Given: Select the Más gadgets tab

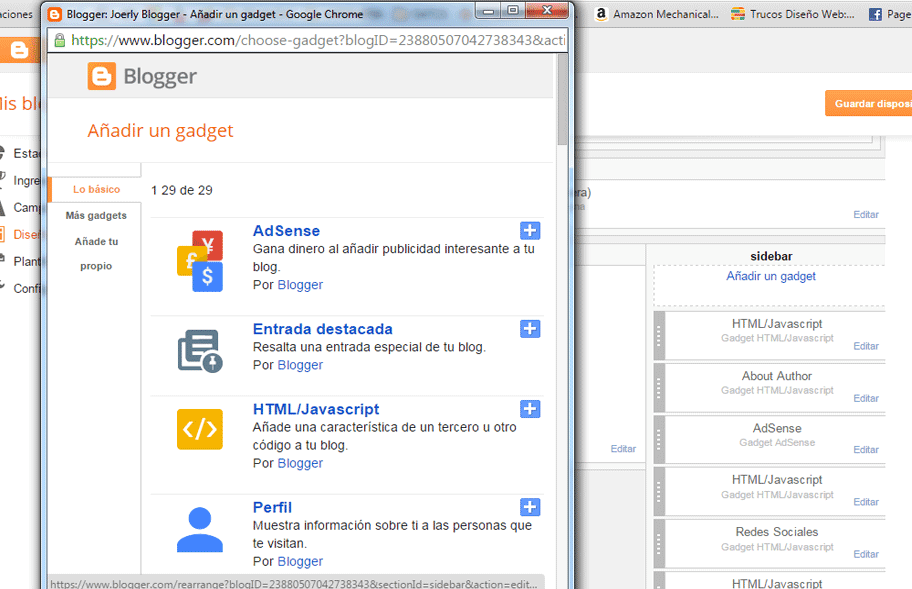Looking at the screenshot, I should pos(96,216).
